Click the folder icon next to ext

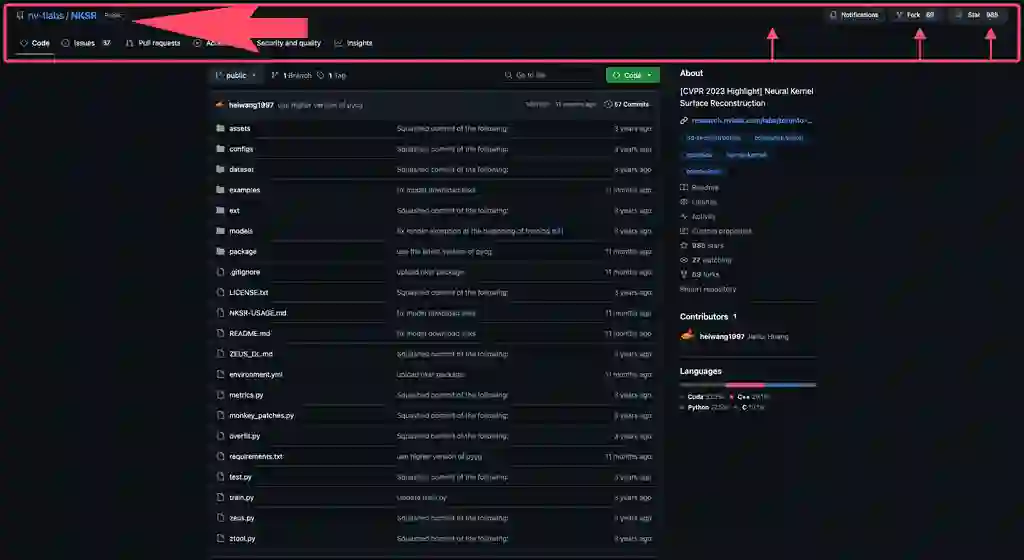click(x=220, y=210)
